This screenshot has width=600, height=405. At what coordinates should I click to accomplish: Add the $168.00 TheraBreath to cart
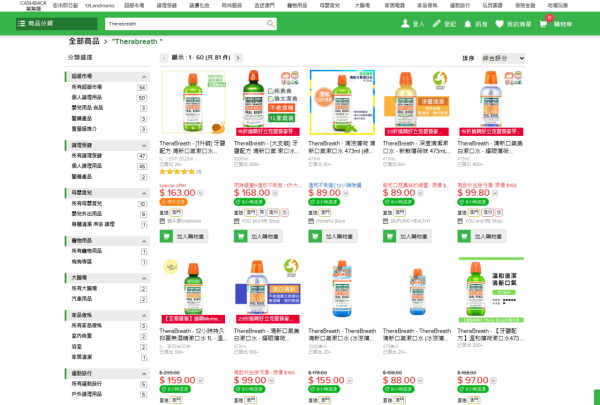258,236
